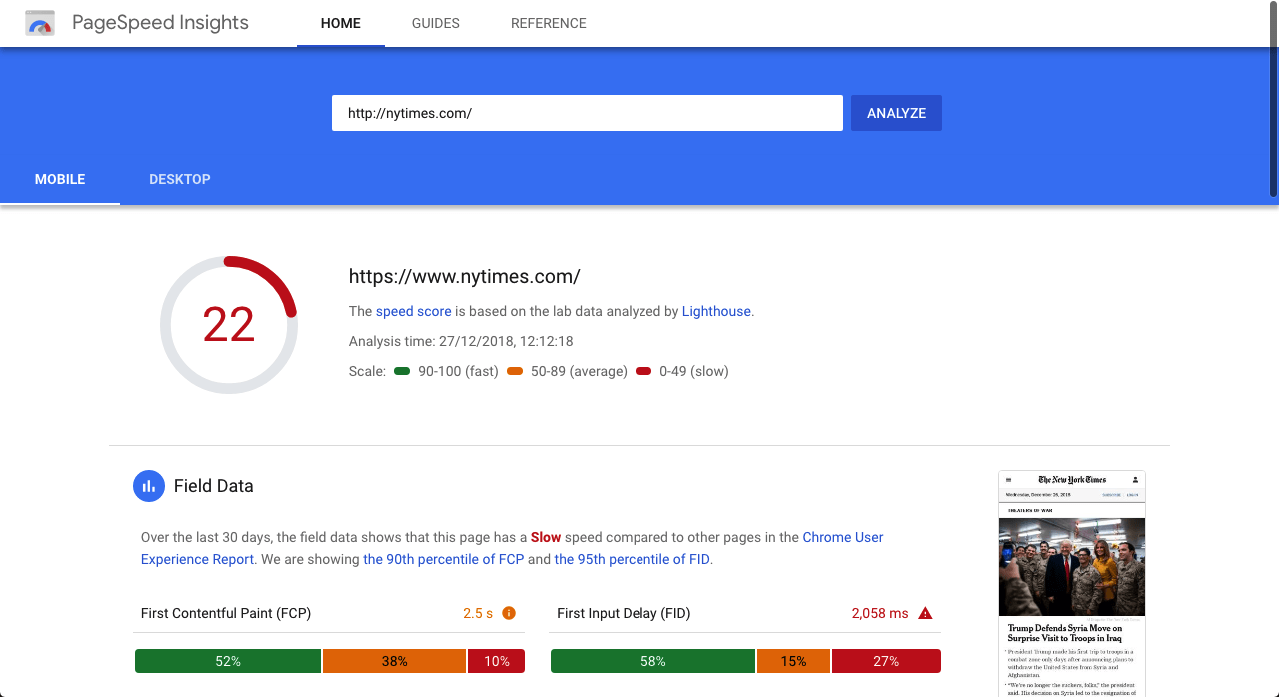Click the speed score gauge showing 22
The image size is (1279, 697).
[x=229, y=325]
